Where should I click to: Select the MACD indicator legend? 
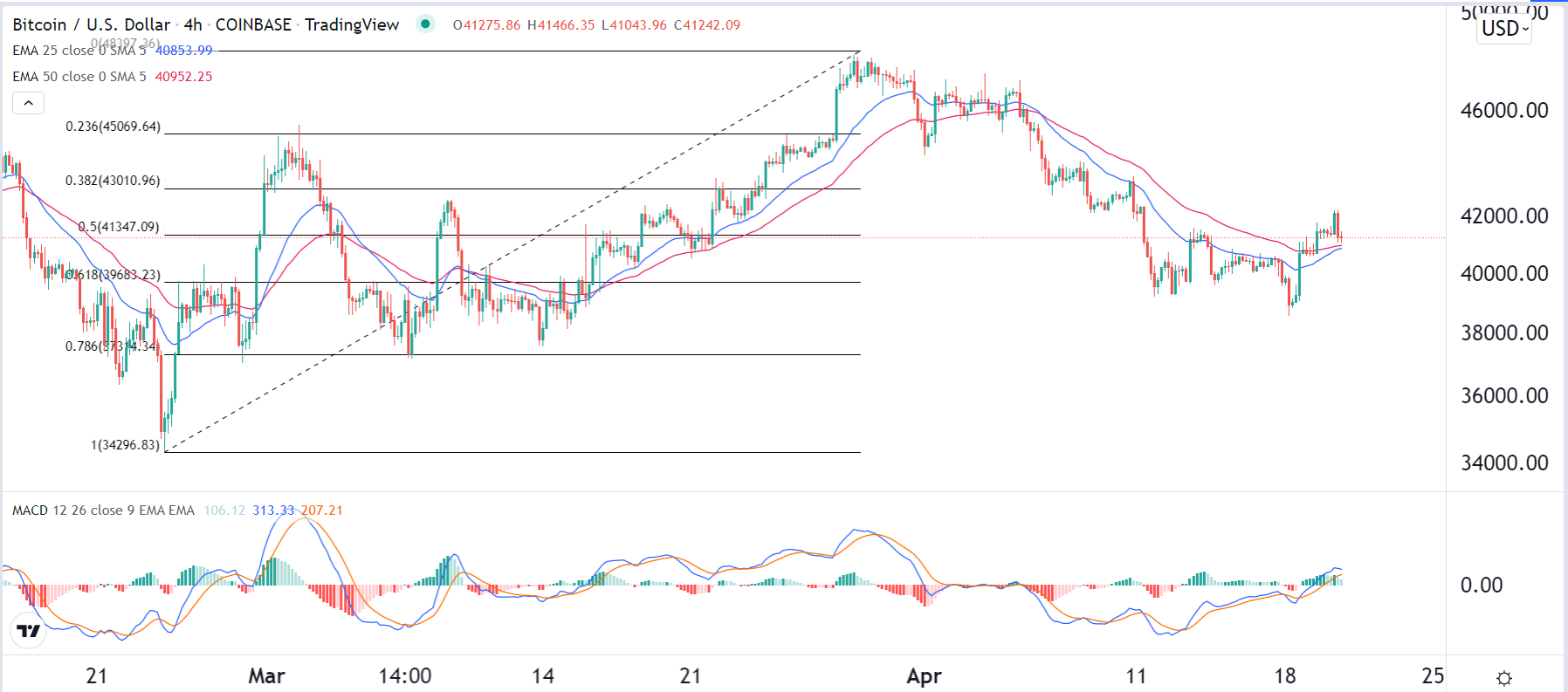pos(103,510)
